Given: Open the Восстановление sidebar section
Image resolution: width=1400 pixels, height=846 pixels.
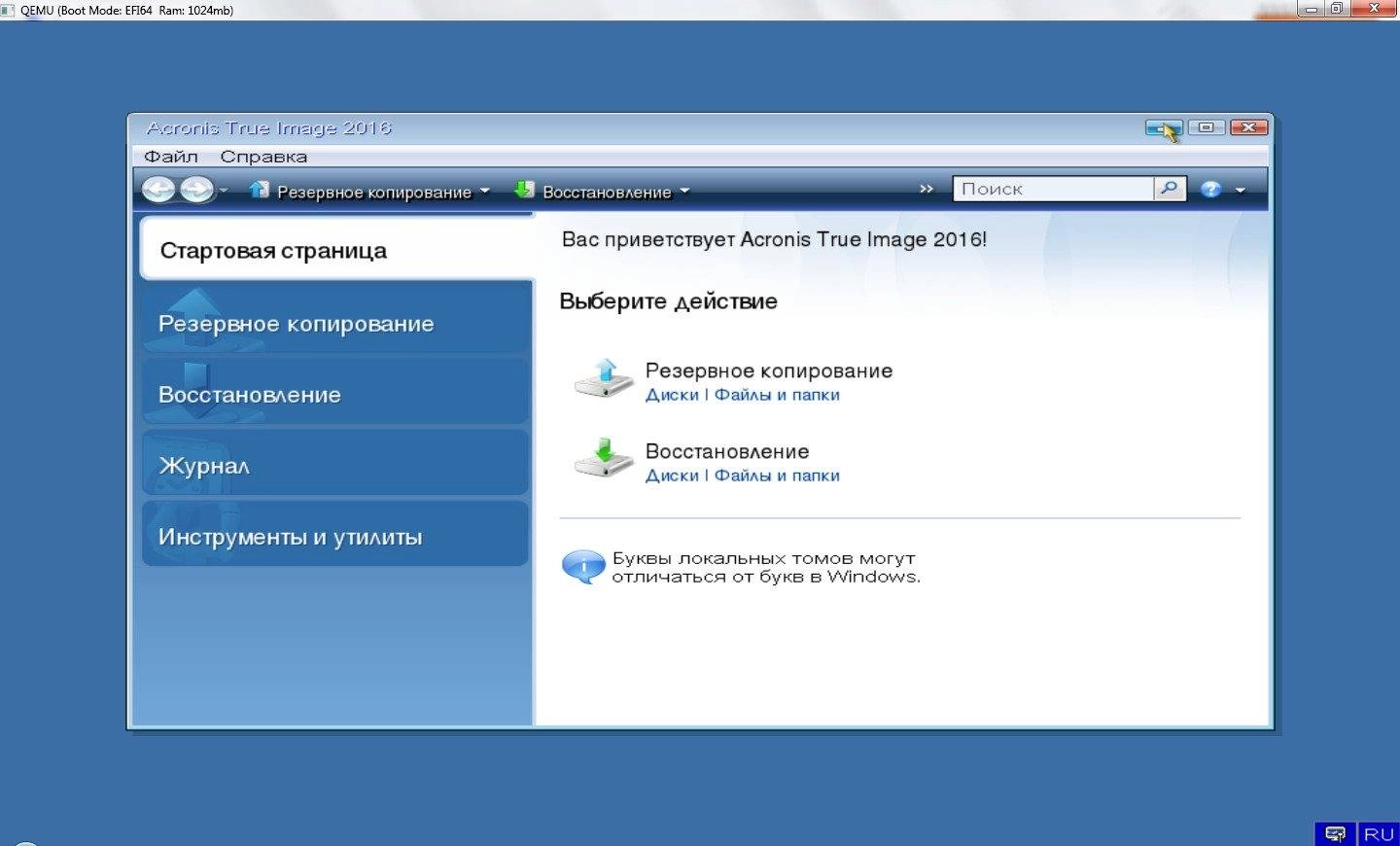Looking at the screenshot, I should (x=335, y=394).
